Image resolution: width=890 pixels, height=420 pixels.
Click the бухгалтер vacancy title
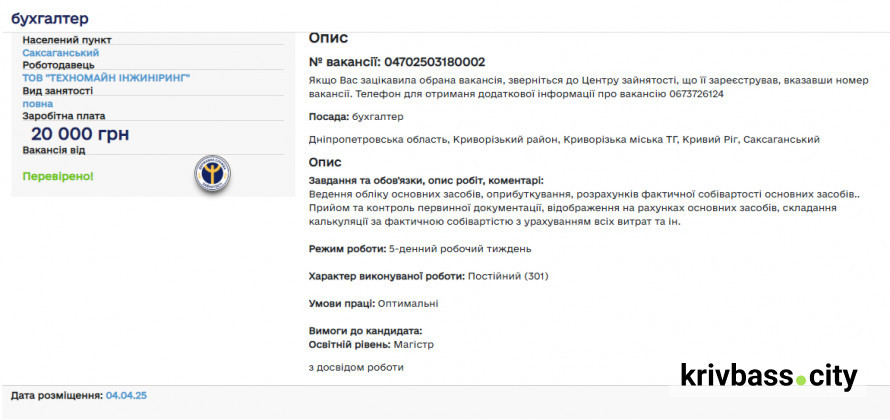tap(50, 18)
